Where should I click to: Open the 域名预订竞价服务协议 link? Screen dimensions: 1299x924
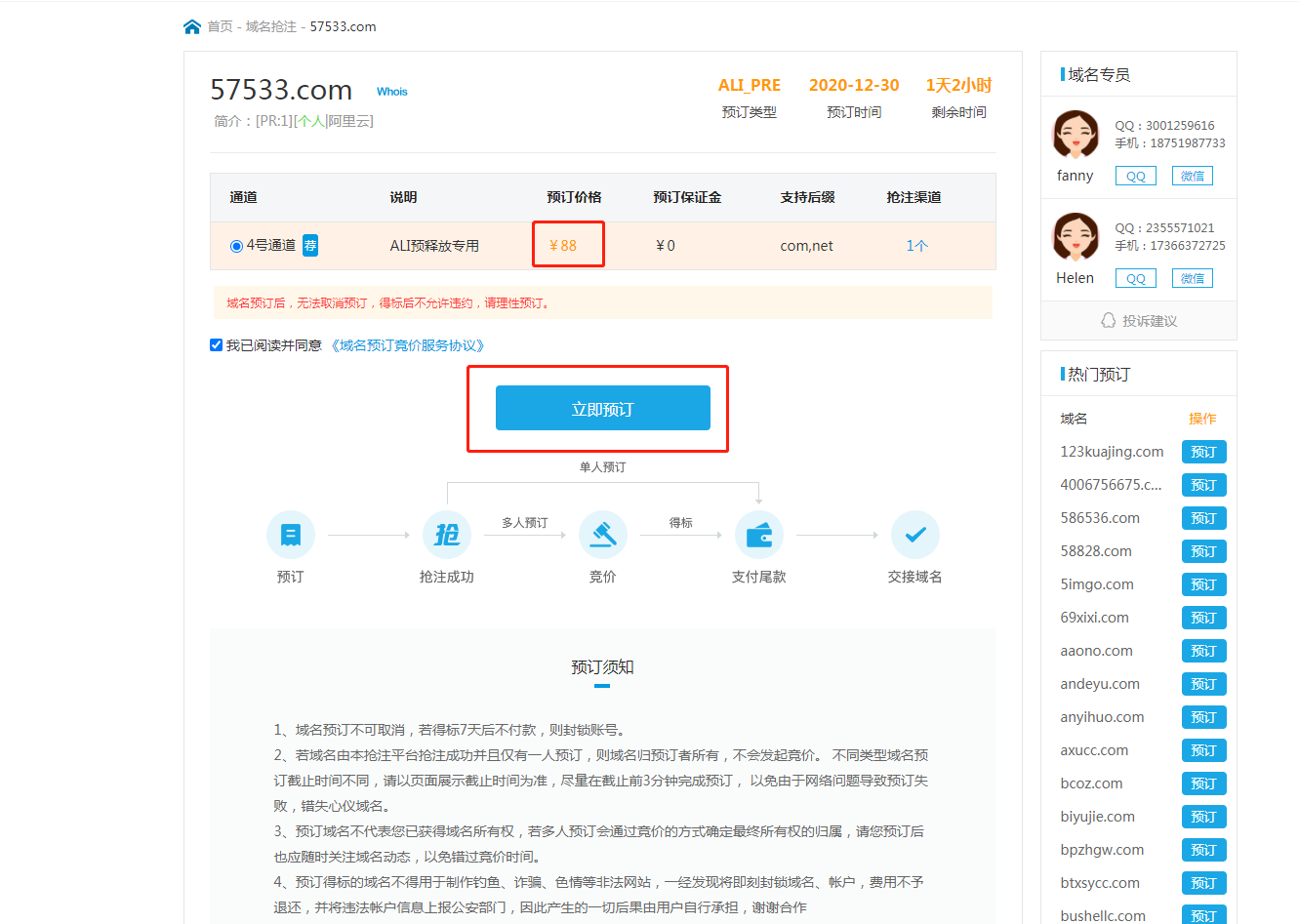click(x=408, y=345)
